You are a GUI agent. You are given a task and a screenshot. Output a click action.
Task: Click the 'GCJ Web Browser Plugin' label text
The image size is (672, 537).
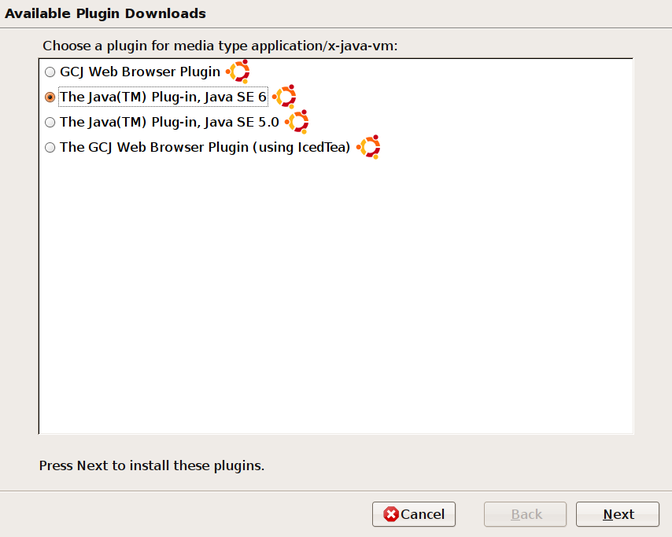click(x=140, y=72)
